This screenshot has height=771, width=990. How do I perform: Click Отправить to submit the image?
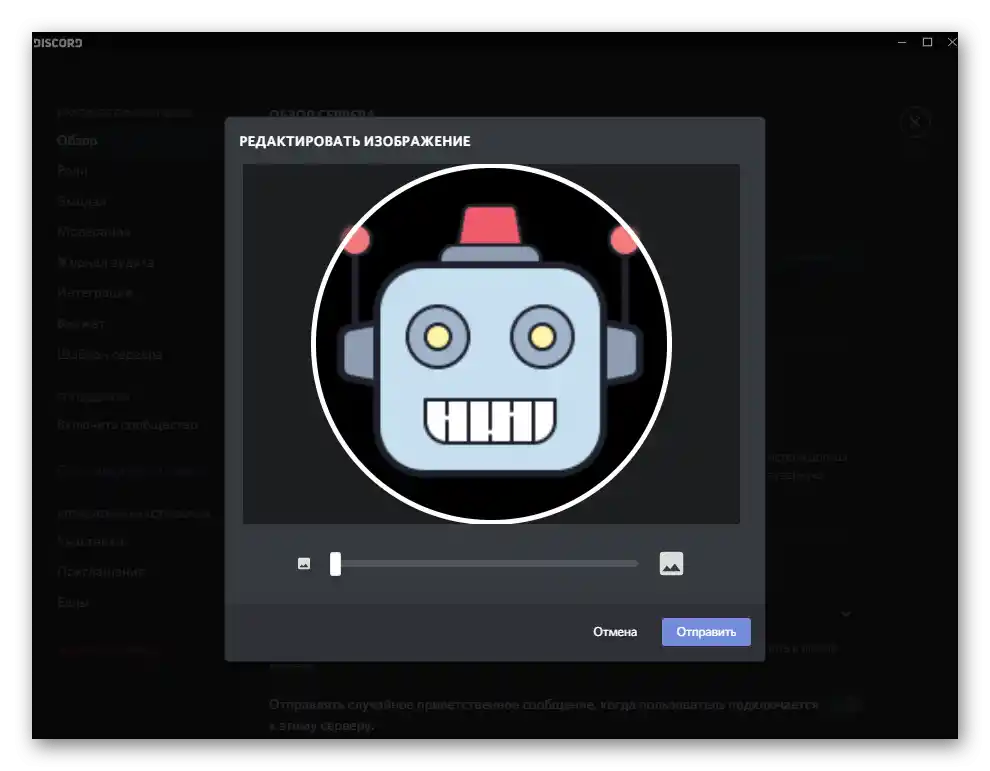pos(706,631)
